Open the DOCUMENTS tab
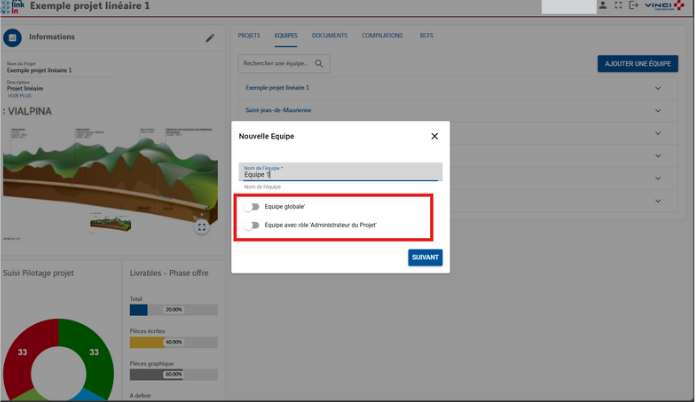Screen dimensions: 696x402 (x=329, y=36)
